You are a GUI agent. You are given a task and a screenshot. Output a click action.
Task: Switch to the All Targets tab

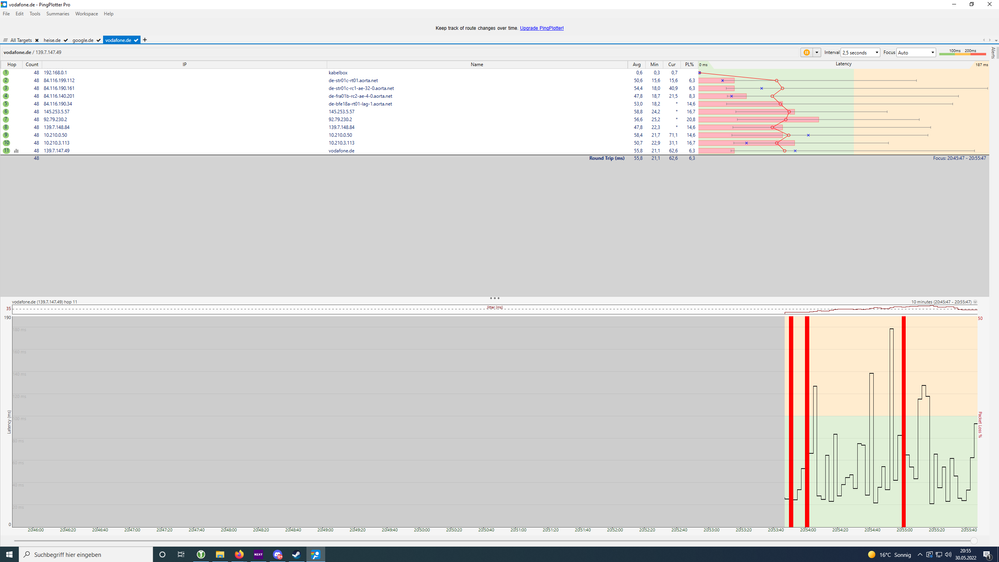[x=20, y=40]
